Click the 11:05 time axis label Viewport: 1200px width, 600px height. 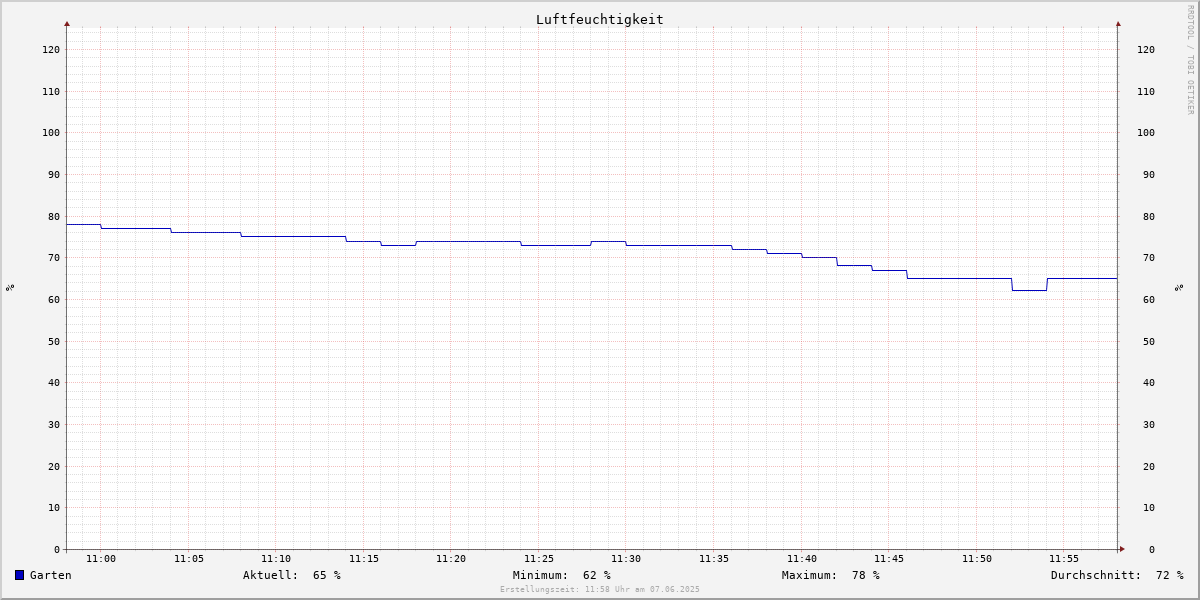[189, 559]
